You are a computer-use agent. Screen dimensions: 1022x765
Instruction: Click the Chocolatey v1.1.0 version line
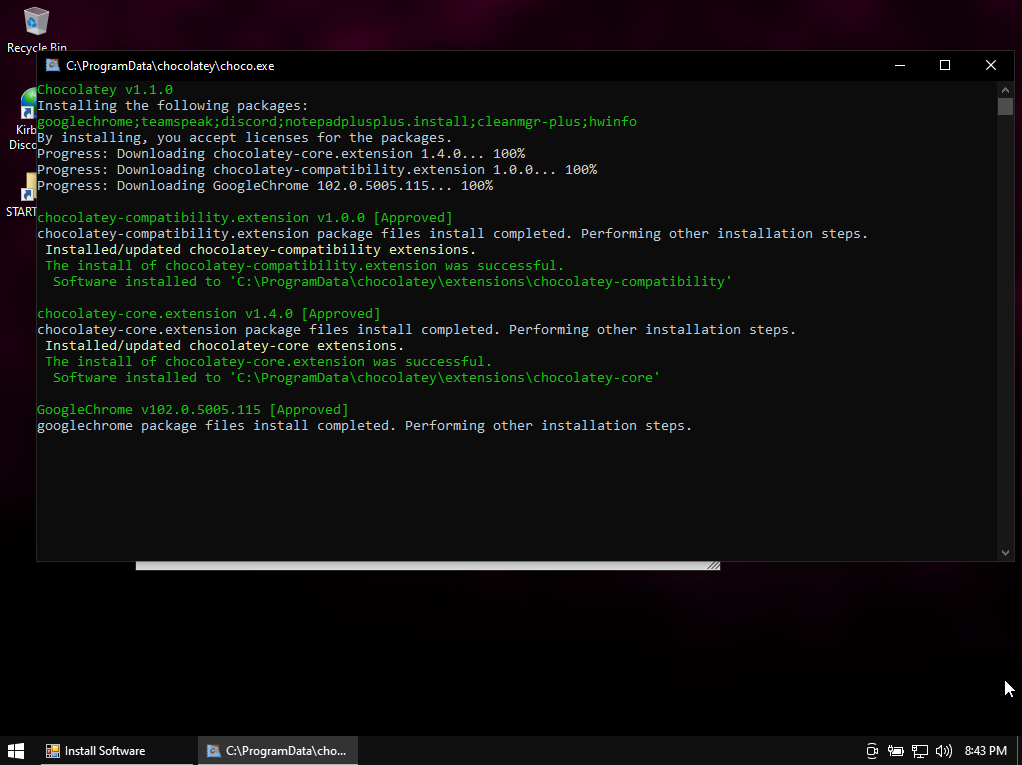pyautogui.click(x=105, y=89)
